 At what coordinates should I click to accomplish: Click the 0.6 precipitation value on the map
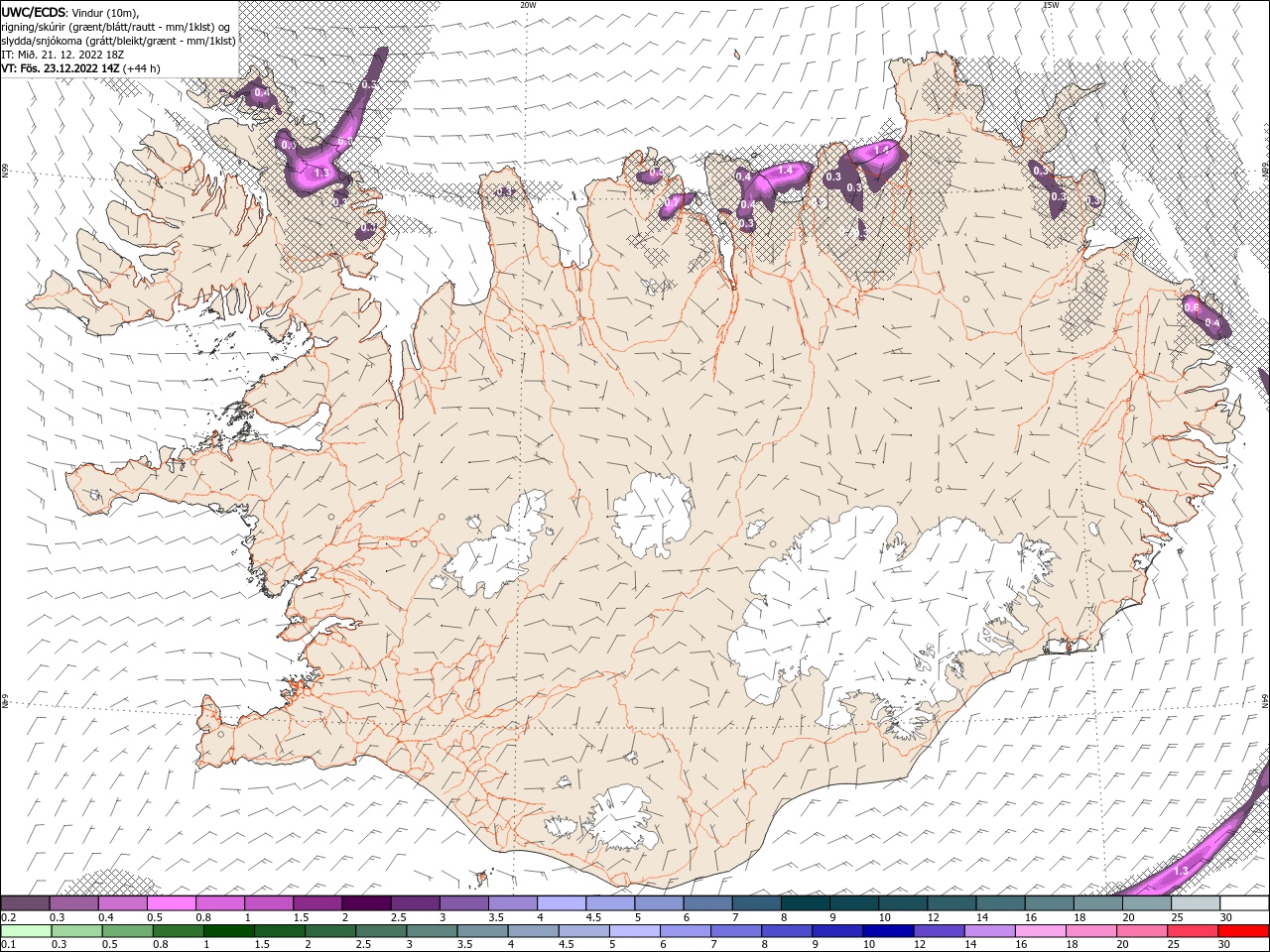(1192, 308)
